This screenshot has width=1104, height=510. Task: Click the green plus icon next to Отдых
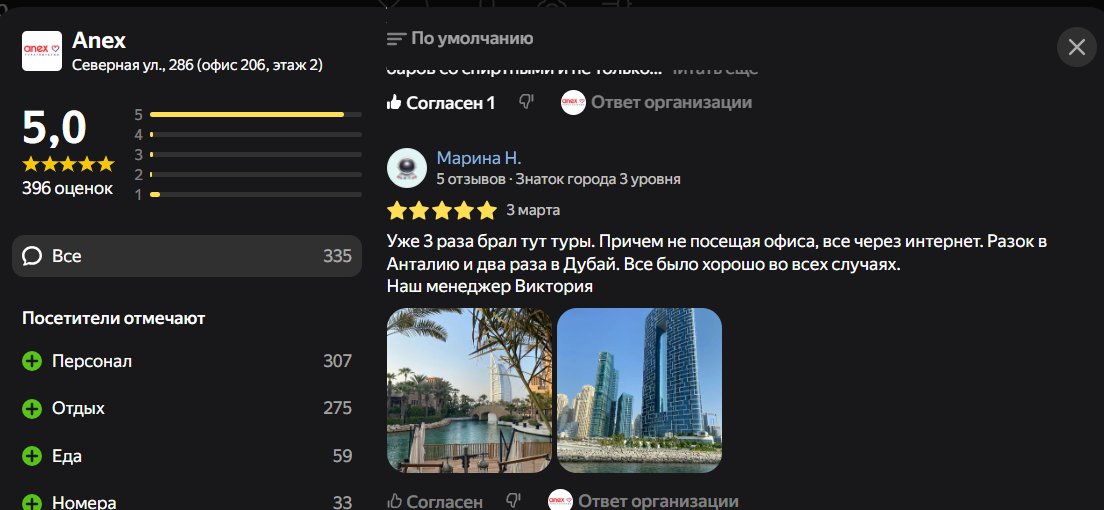click(32, 409)
